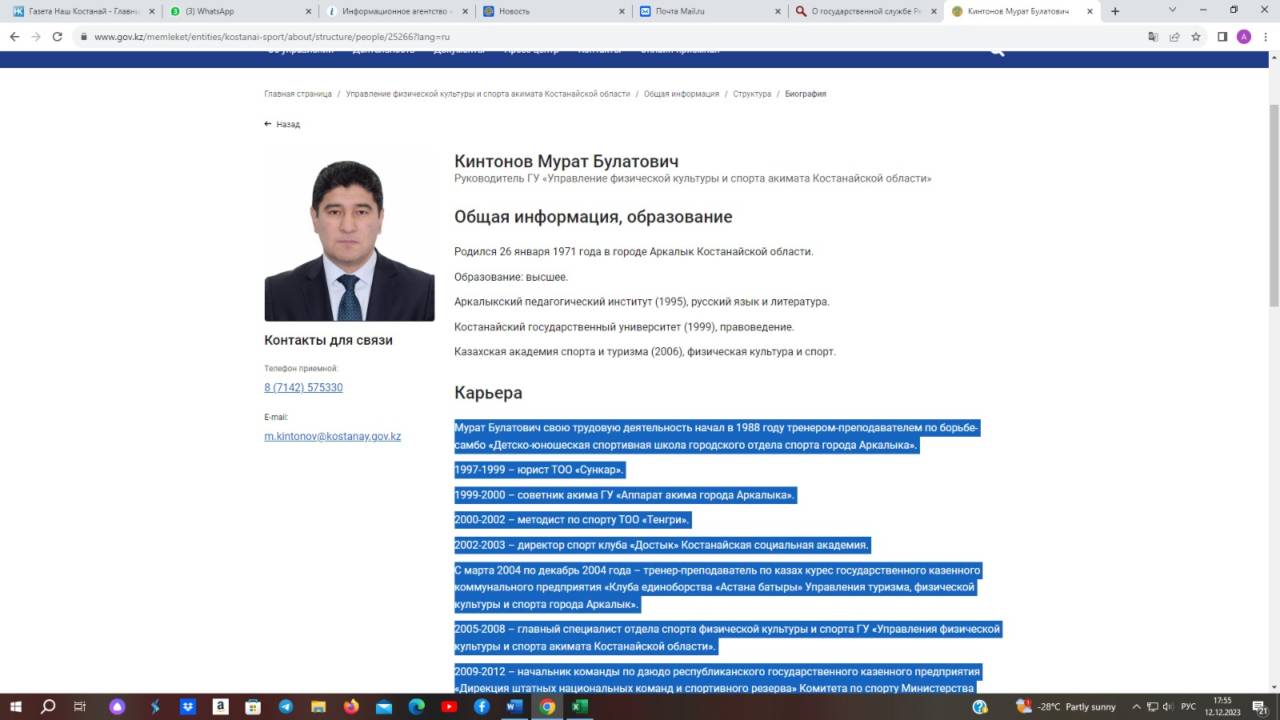Open Общая информация breadcrumb link
The width and height of the screenshot is (1280, 720).
click(681, 94)
